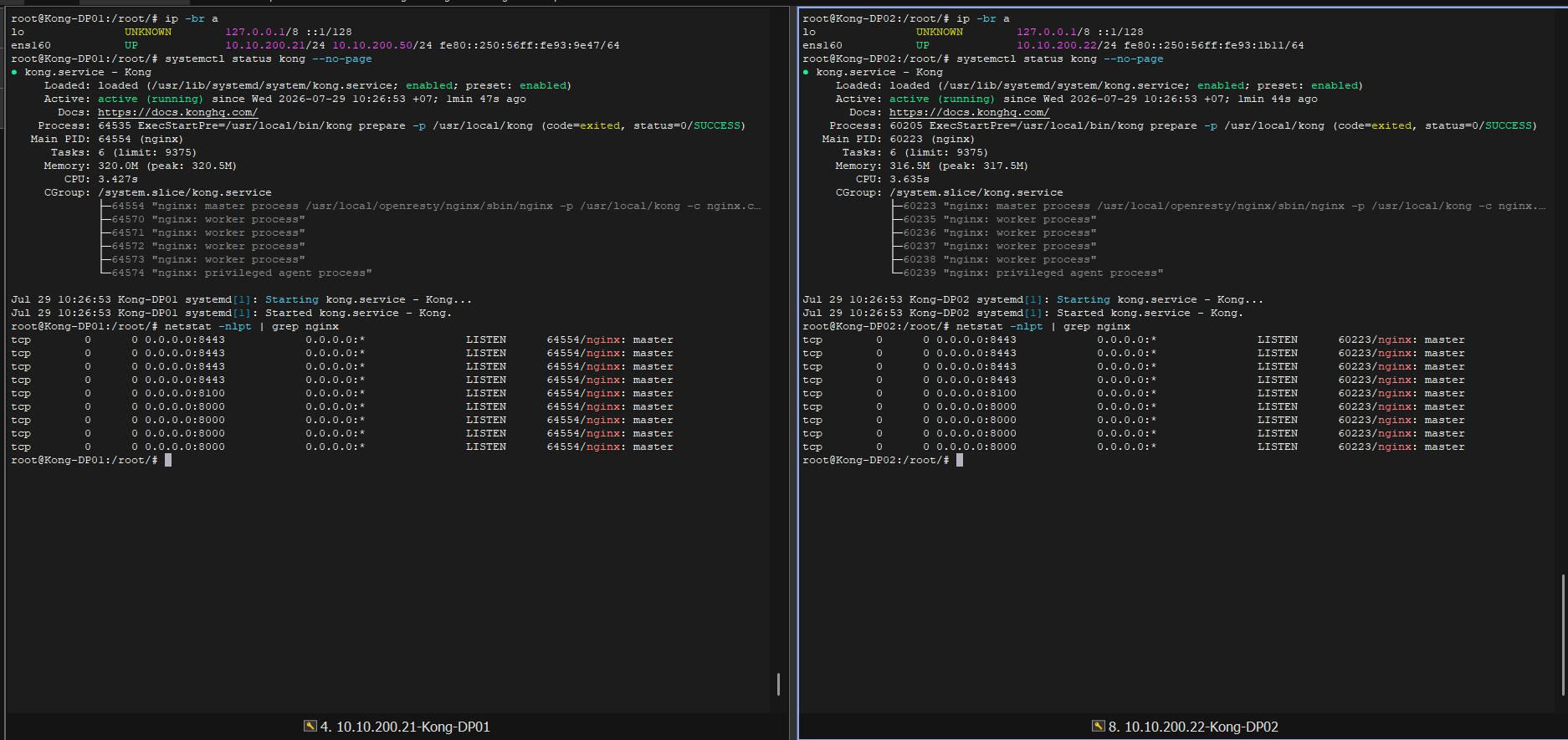The image size is (1568, 740).
Task: Place cursor at the Kong-DP01 last prompt
Action: coord(168,460)
